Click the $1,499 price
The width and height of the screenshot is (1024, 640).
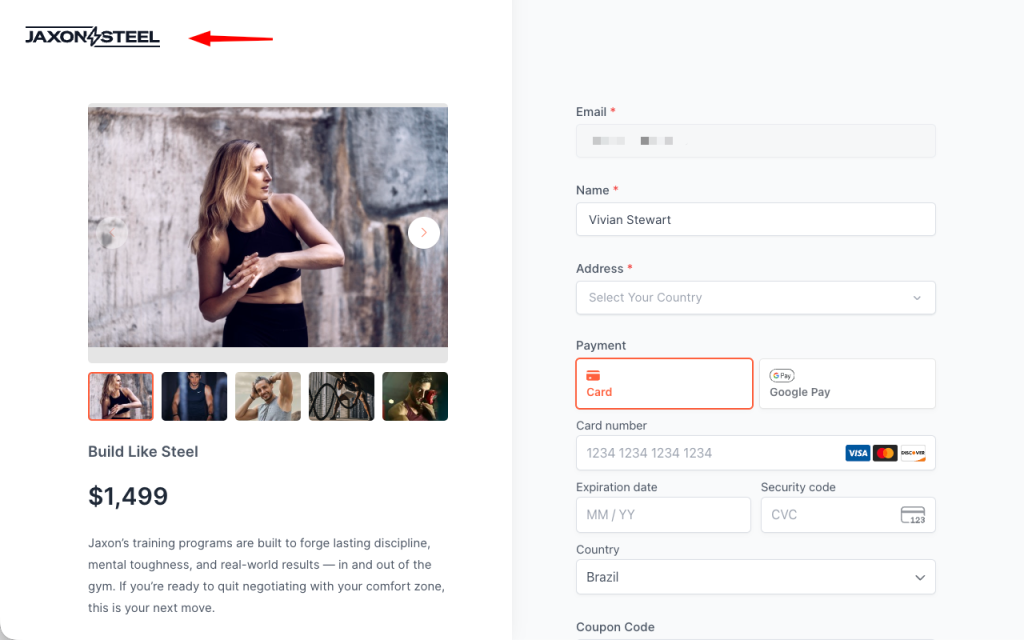(128, 496)
